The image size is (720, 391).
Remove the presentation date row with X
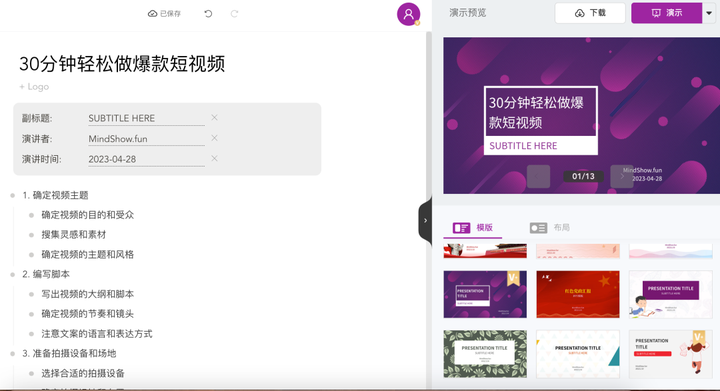214,159
